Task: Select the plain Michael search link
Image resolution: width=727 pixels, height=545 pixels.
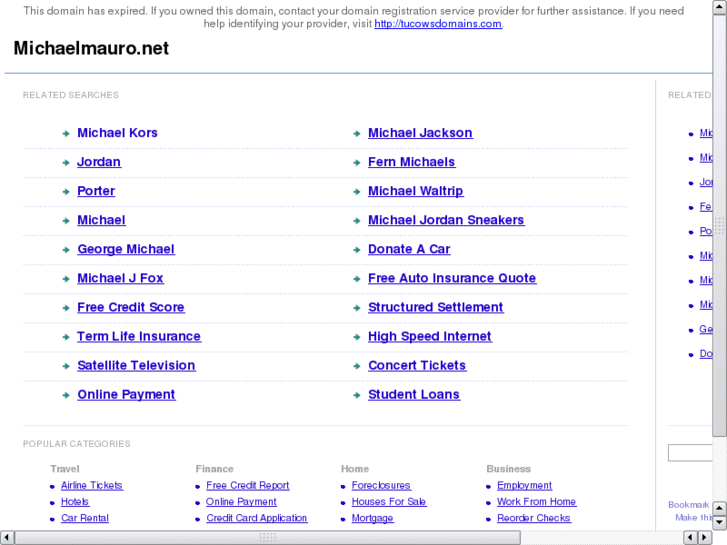Action: point(101,220)
